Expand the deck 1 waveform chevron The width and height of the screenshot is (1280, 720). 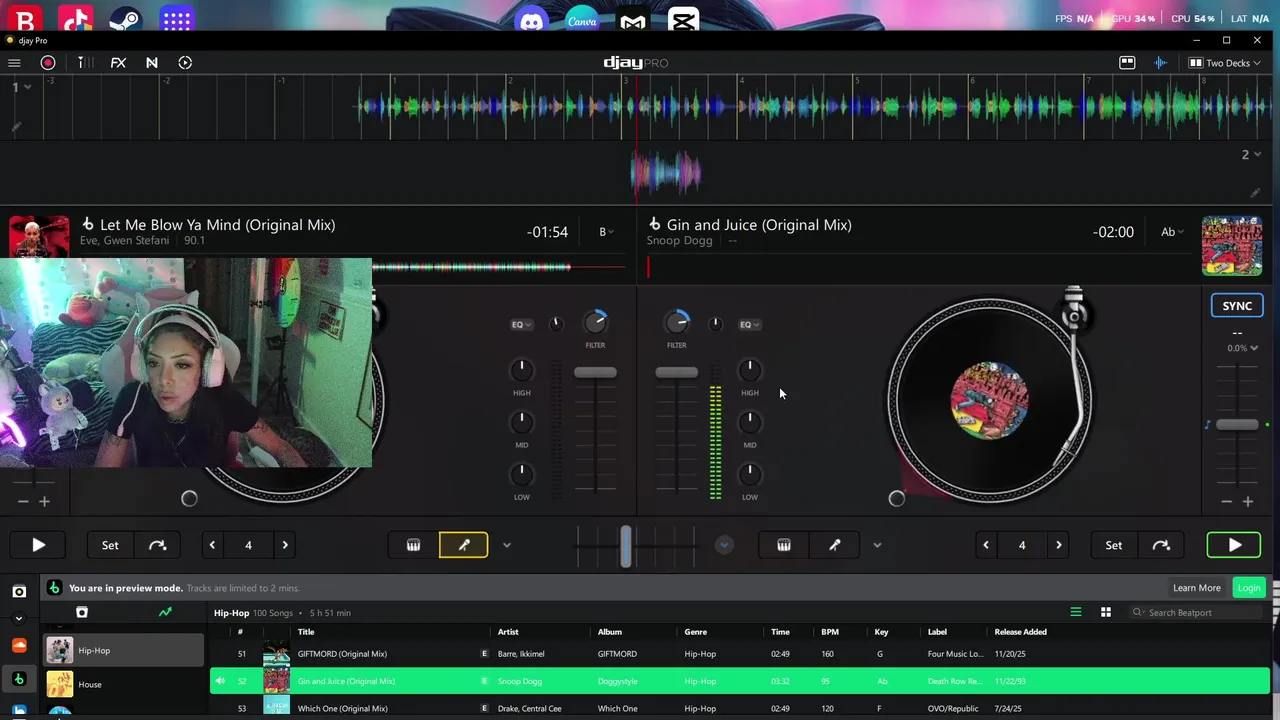(x=27, y=87)
